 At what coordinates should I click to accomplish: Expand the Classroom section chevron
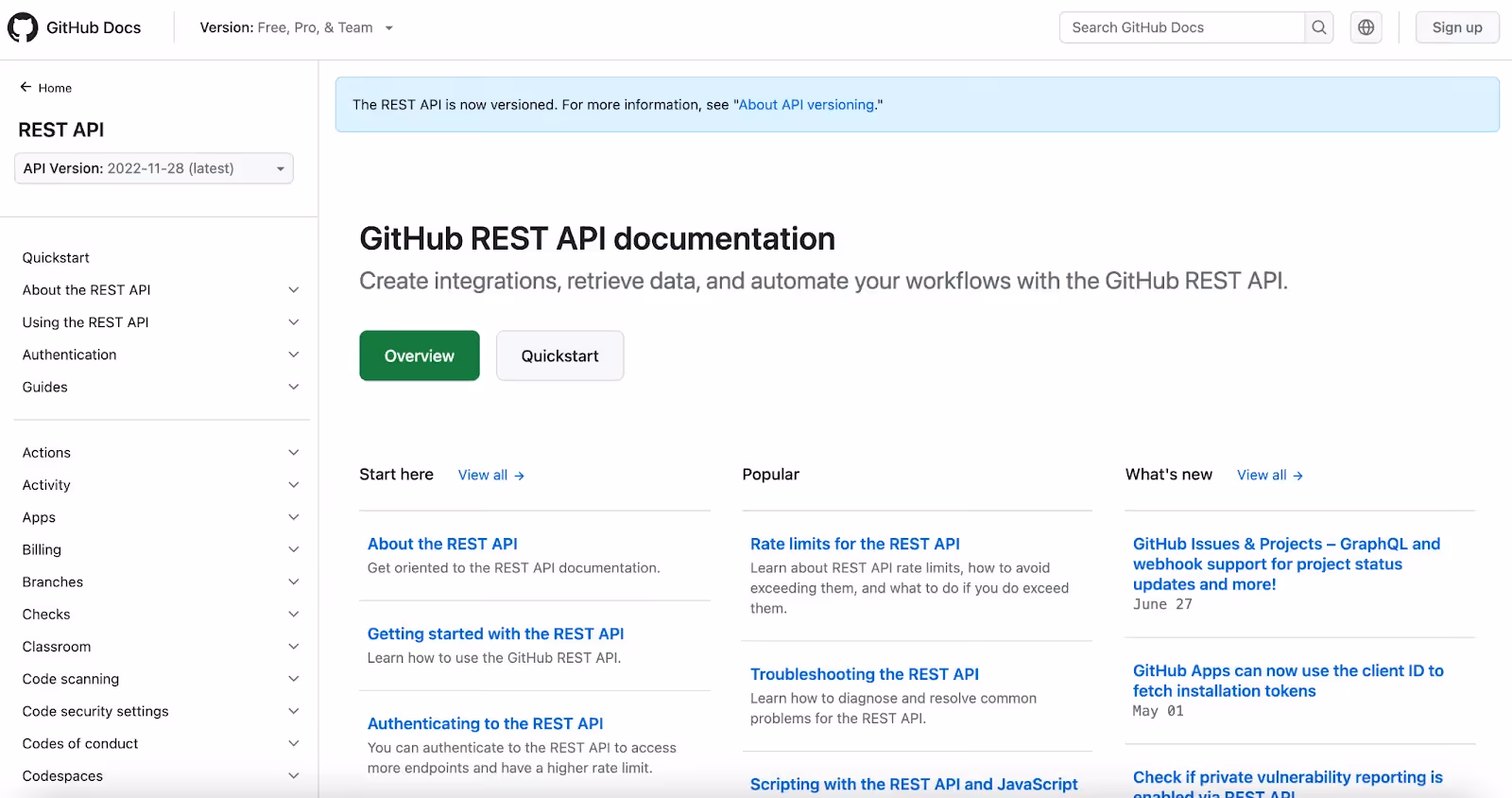[x=294, y=647]
